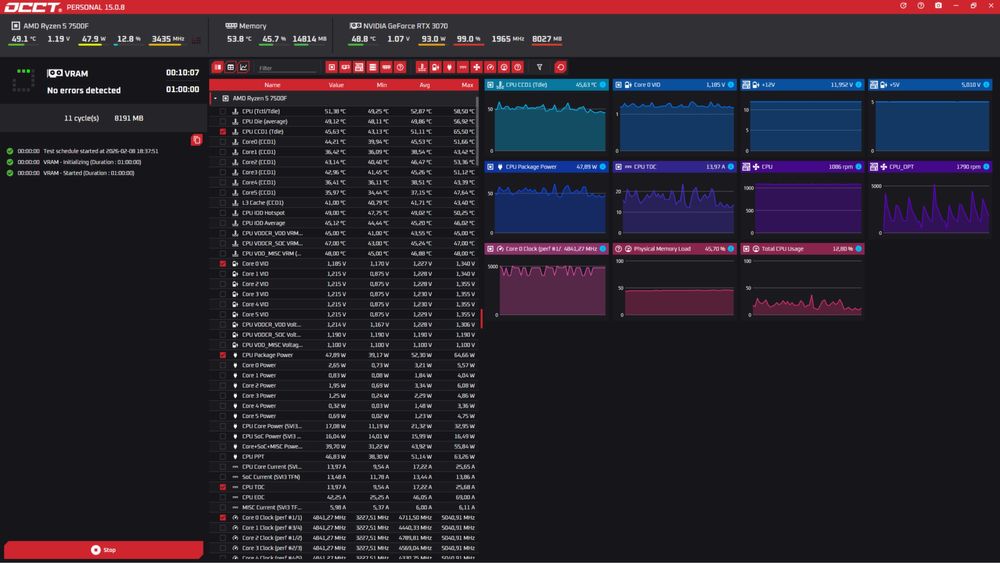Switch to split table-and-graph view
Screen dimensions: 1000x563
tap(218, 67)
